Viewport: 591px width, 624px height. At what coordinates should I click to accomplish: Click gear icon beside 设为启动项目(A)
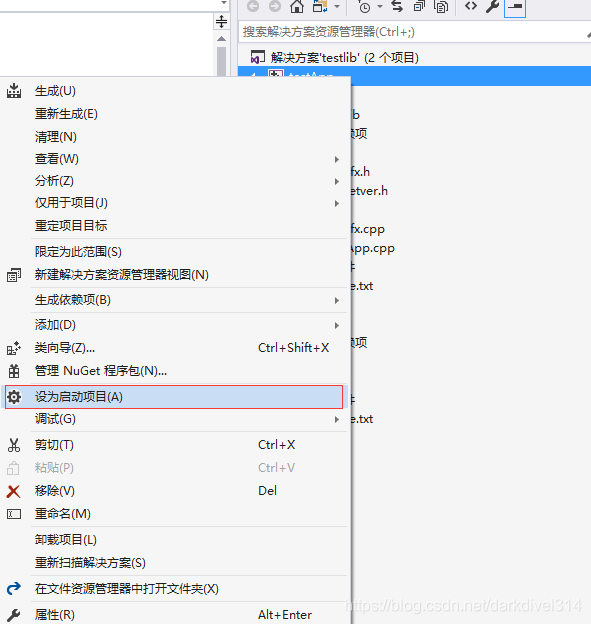[14, 397]
